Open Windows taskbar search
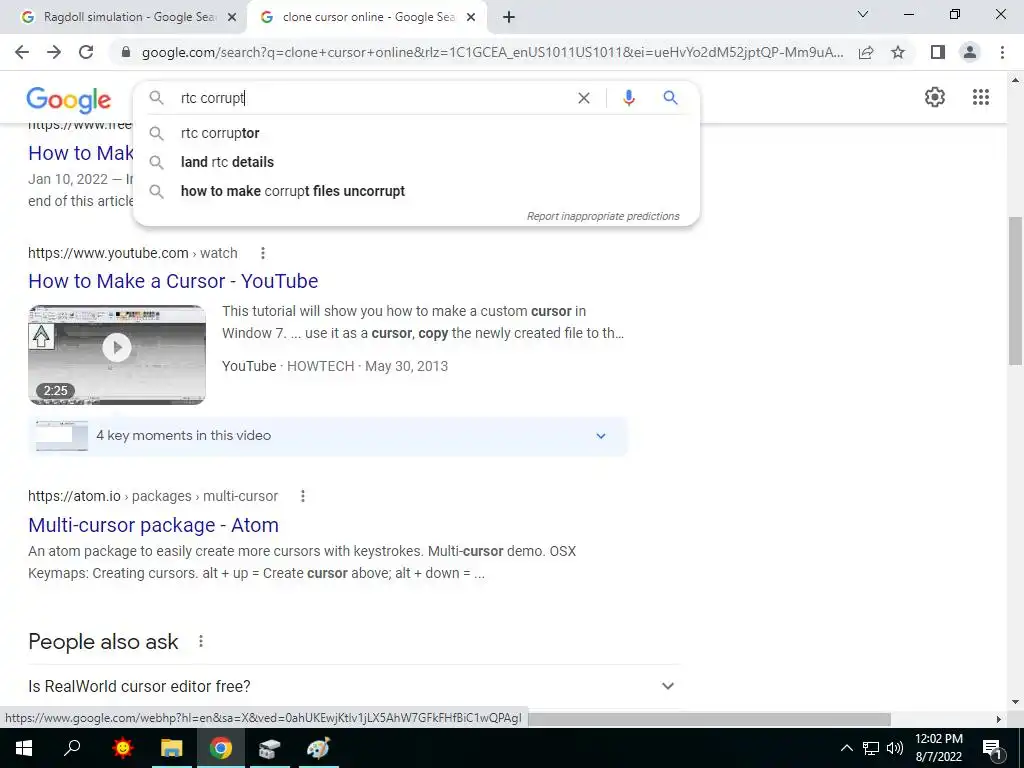The image size is (1024, 768). coord(72,748)
